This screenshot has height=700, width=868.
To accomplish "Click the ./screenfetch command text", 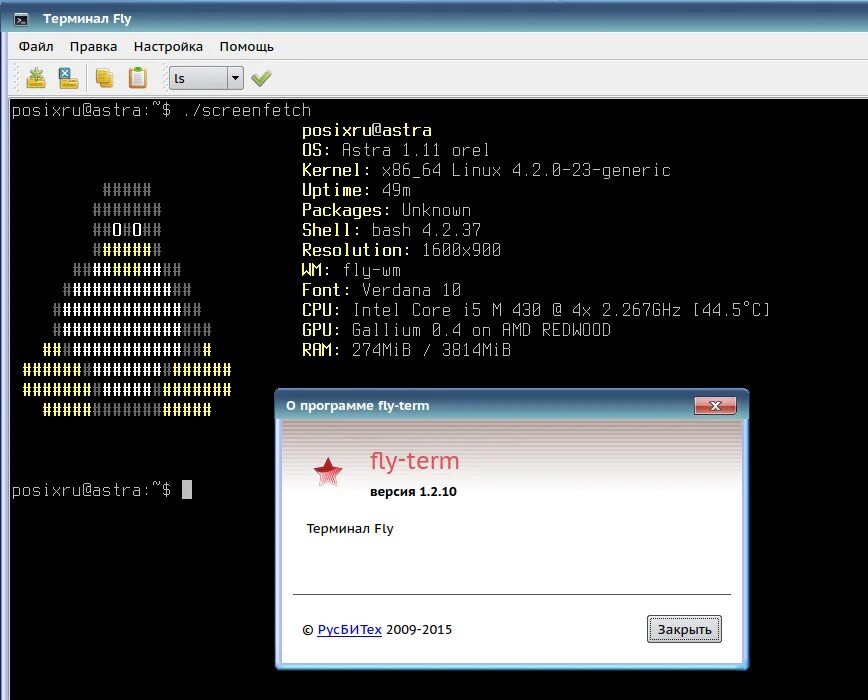I will 246,110.
